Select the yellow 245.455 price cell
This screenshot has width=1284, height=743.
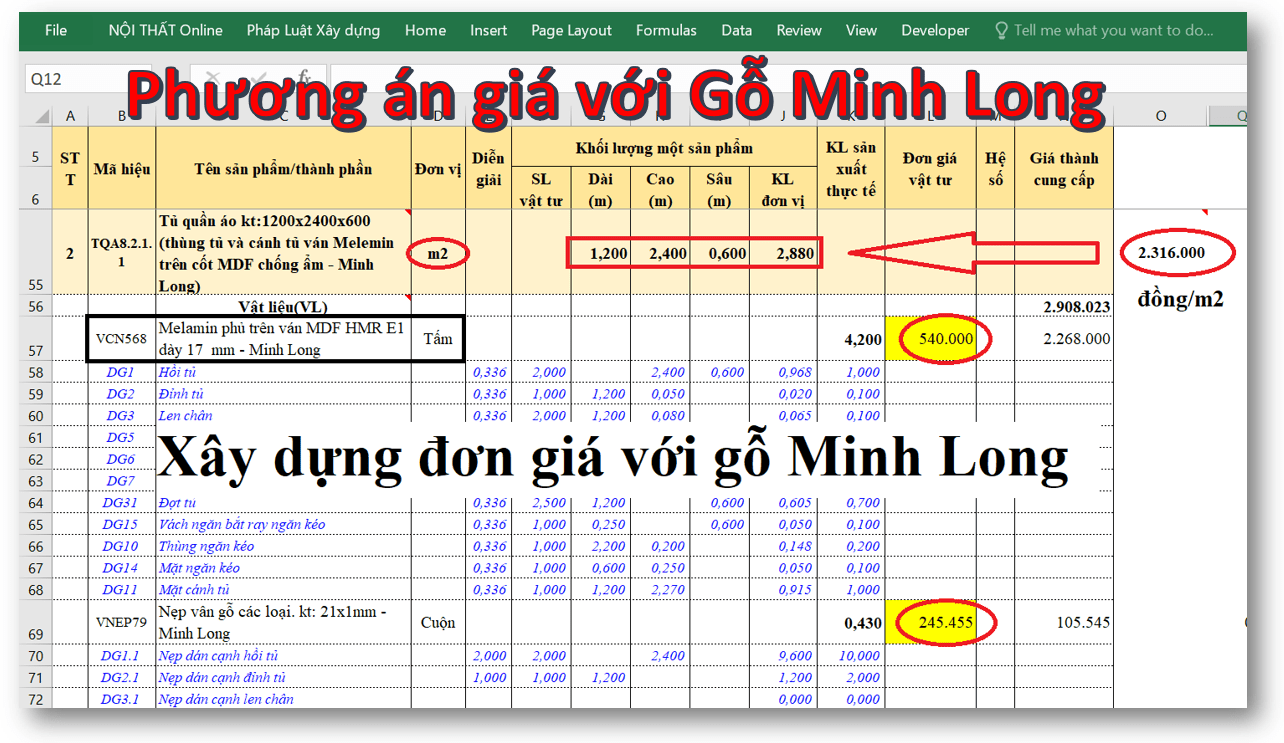click(930, 622)
